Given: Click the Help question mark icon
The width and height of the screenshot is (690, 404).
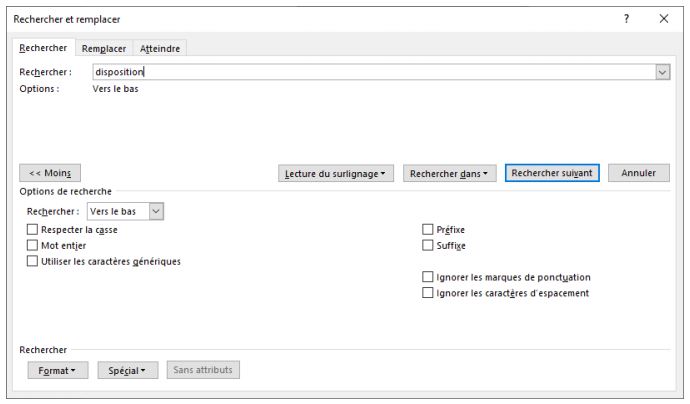Looking at the screenshot, I should point(626,19).
